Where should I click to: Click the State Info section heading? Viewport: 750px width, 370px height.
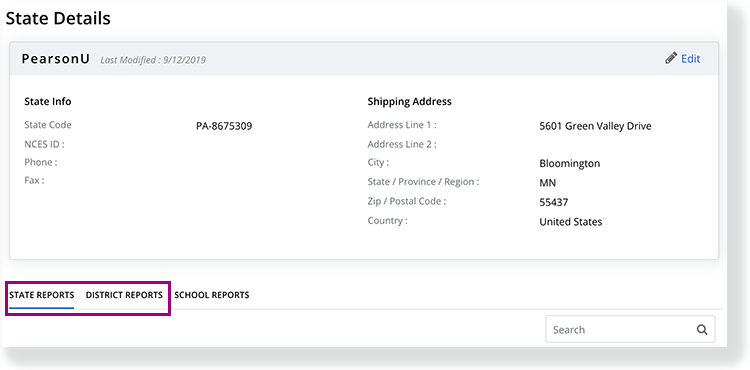[x=48, y=101]
